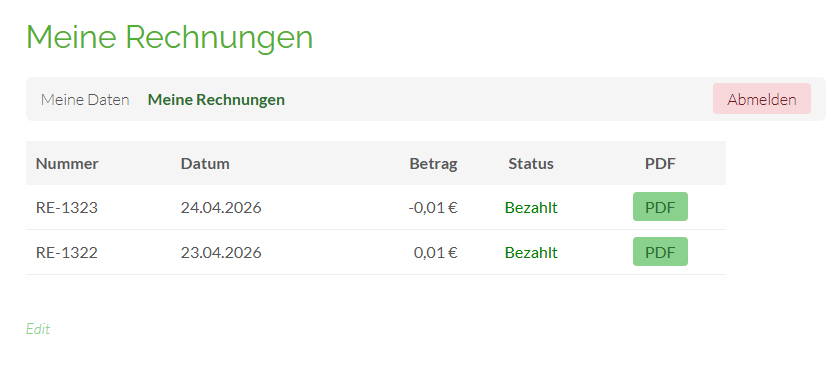Download PDF for invoice RE-1322
Viewport: 833px width, 383px height.
pyautogui.click(x=660, y=252)
